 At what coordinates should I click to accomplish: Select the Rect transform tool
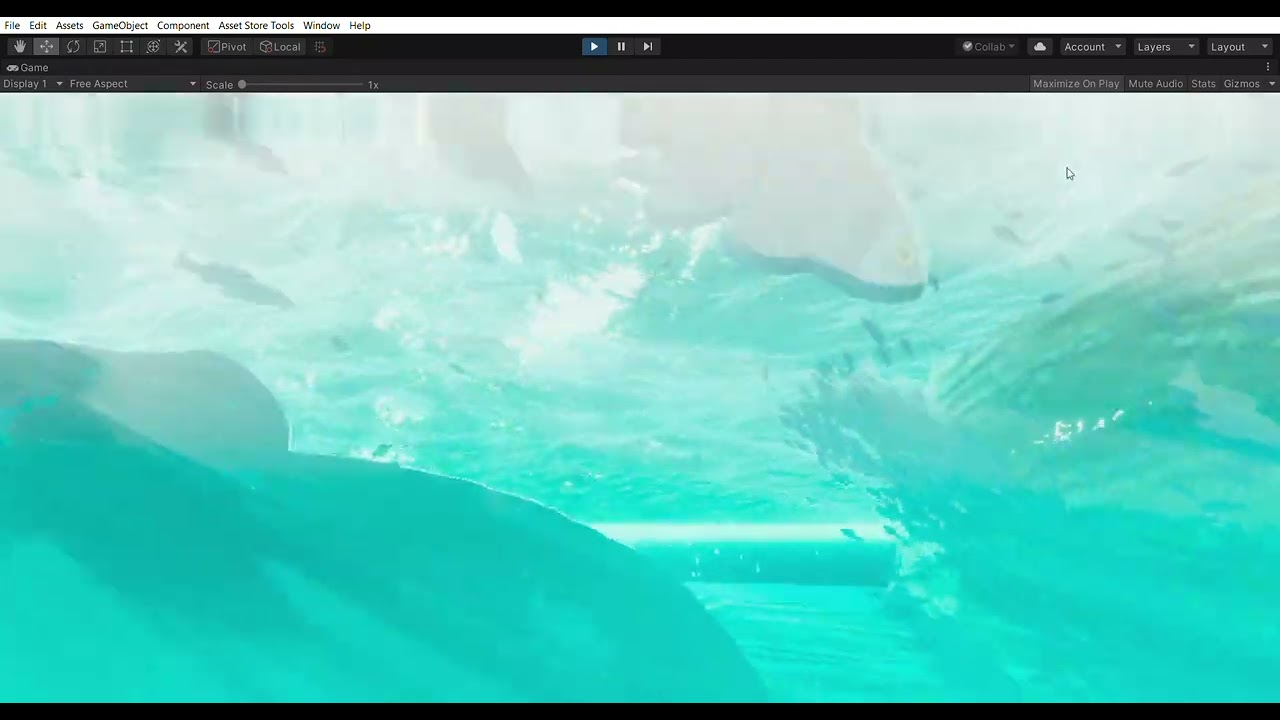click(x=127, y=47)
